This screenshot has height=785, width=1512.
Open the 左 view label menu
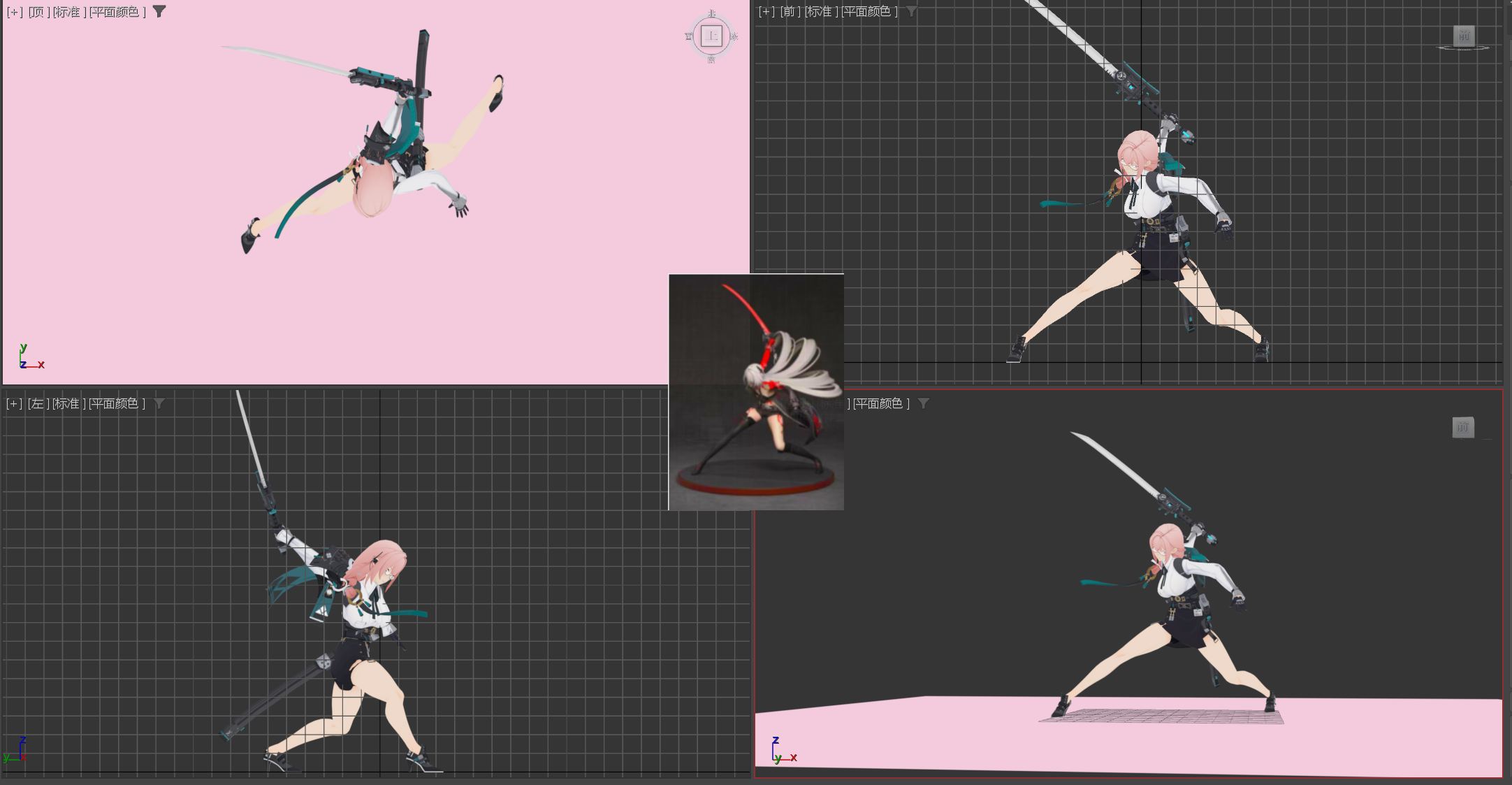click(38, 403)
